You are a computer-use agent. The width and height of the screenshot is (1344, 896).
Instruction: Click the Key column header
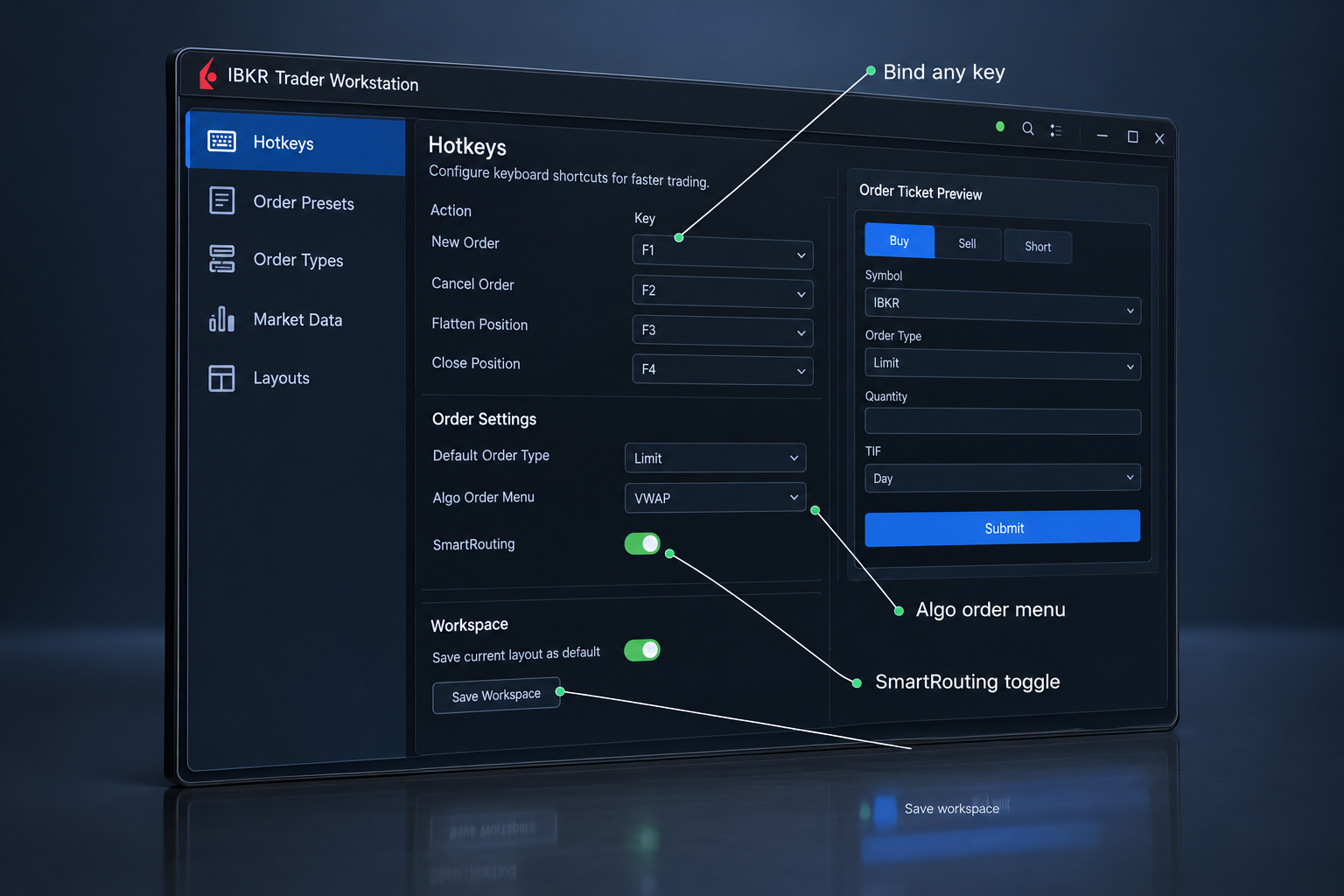[x=645, y=218]
